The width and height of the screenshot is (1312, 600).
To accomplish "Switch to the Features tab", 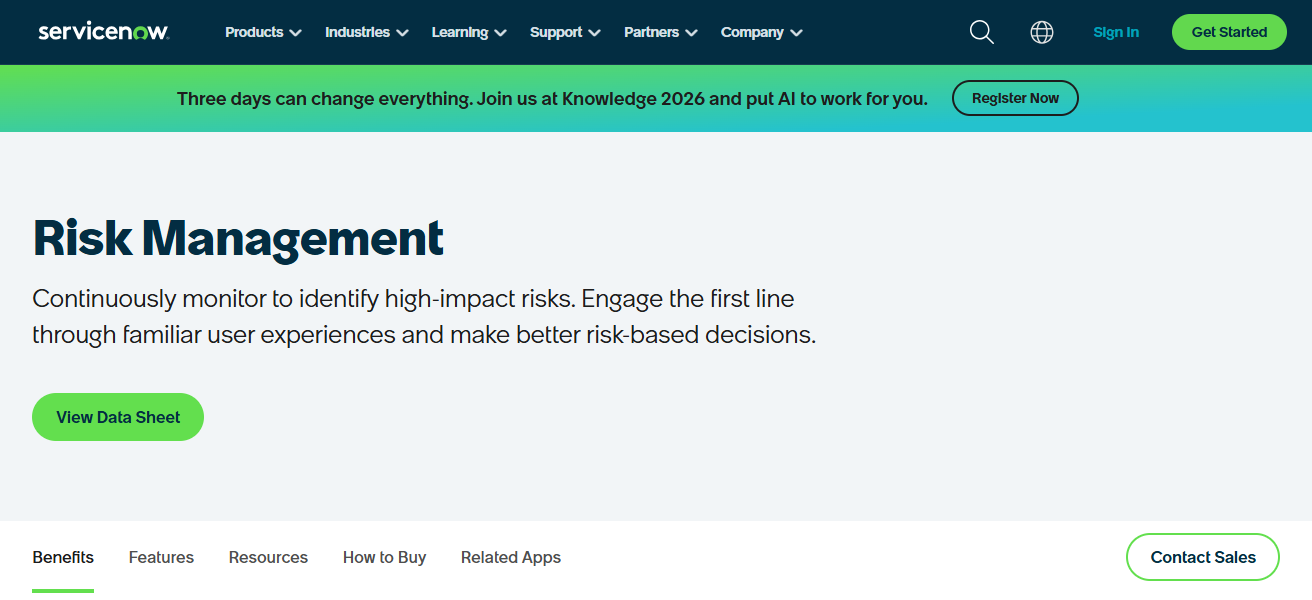I will coord(161,557).
